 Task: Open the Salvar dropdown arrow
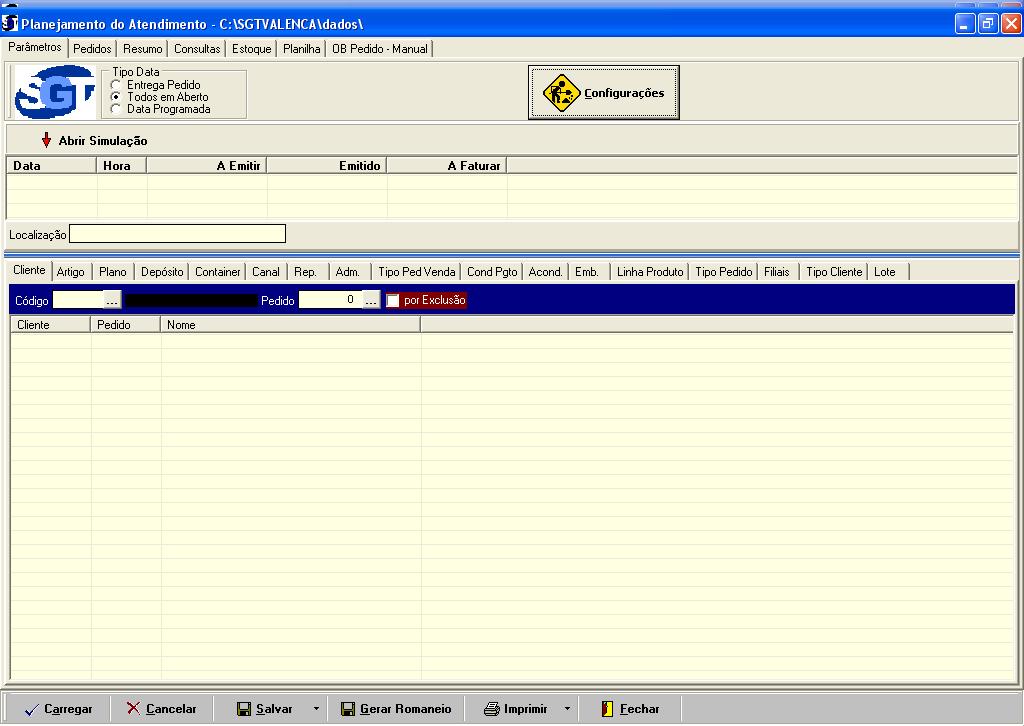(x=316, y=709)
